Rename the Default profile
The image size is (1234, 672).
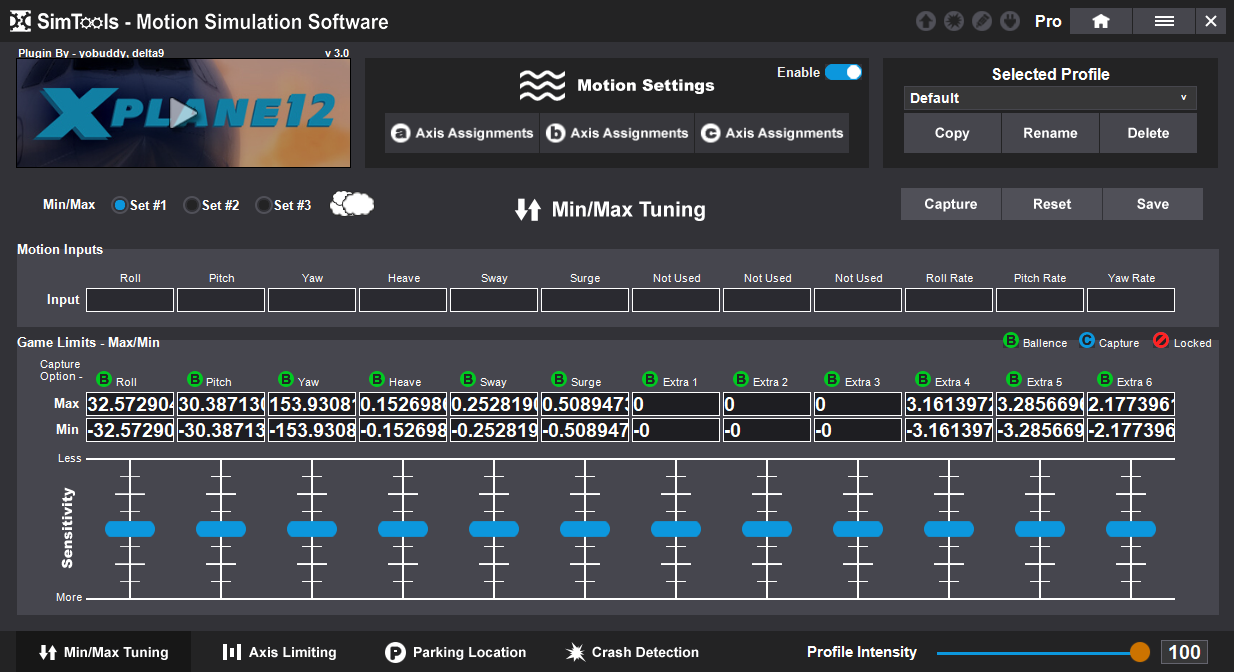pyautogui.click(x=1050, y=132)
